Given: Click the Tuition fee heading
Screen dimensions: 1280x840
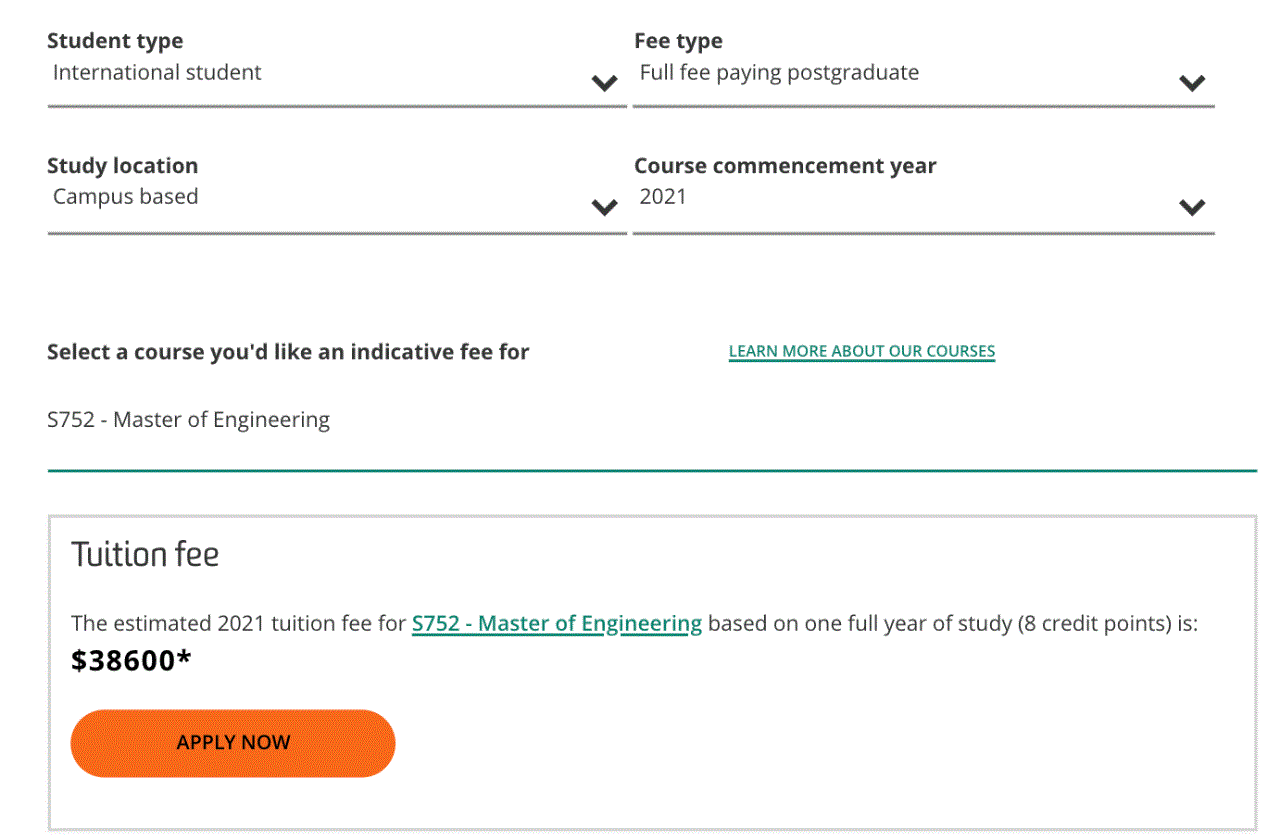Looking at the screenshot, I should click(x=145, y=554).
